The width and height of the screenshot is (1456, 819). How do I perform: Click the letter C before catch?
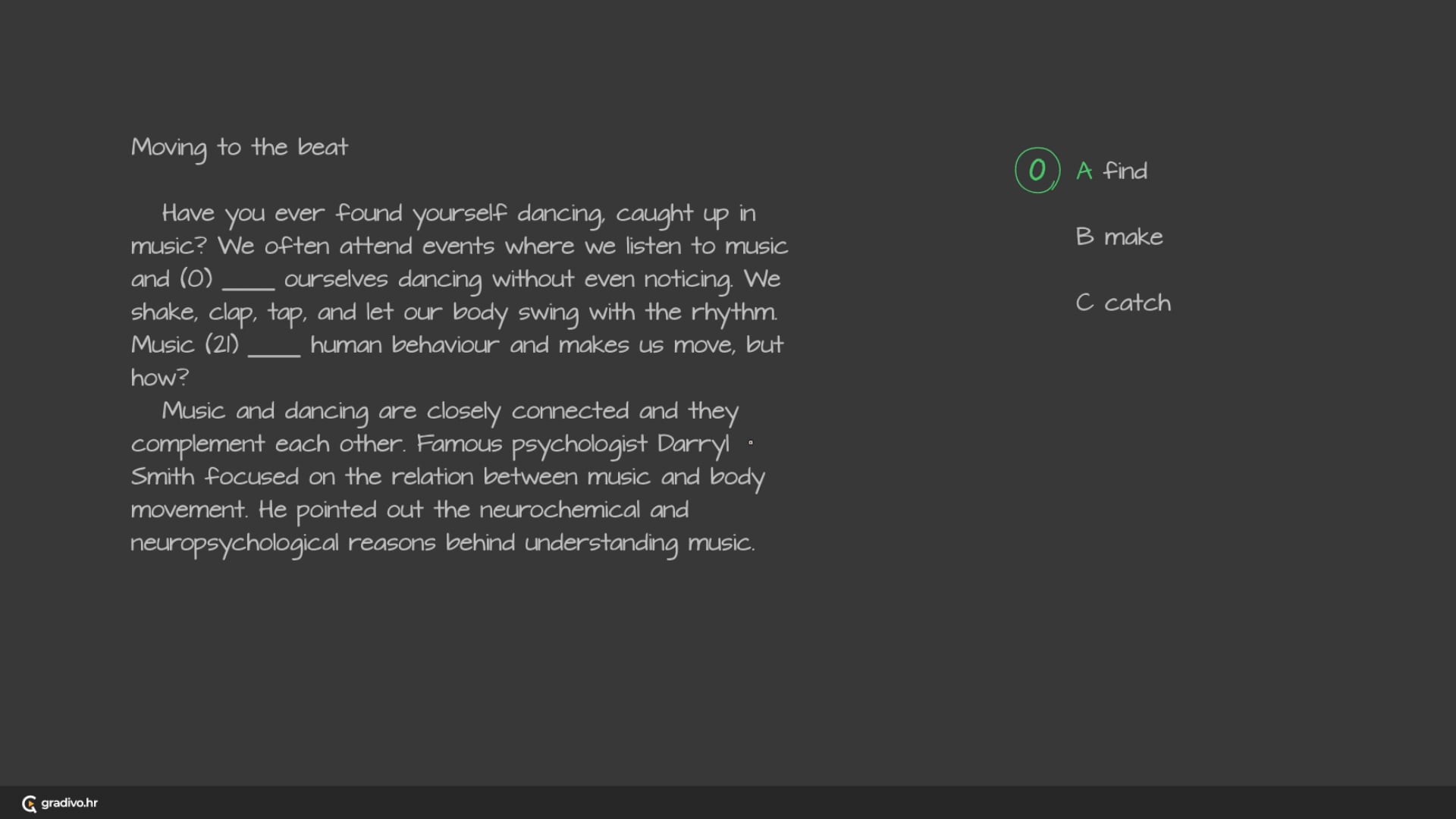tap(1084, 303)
